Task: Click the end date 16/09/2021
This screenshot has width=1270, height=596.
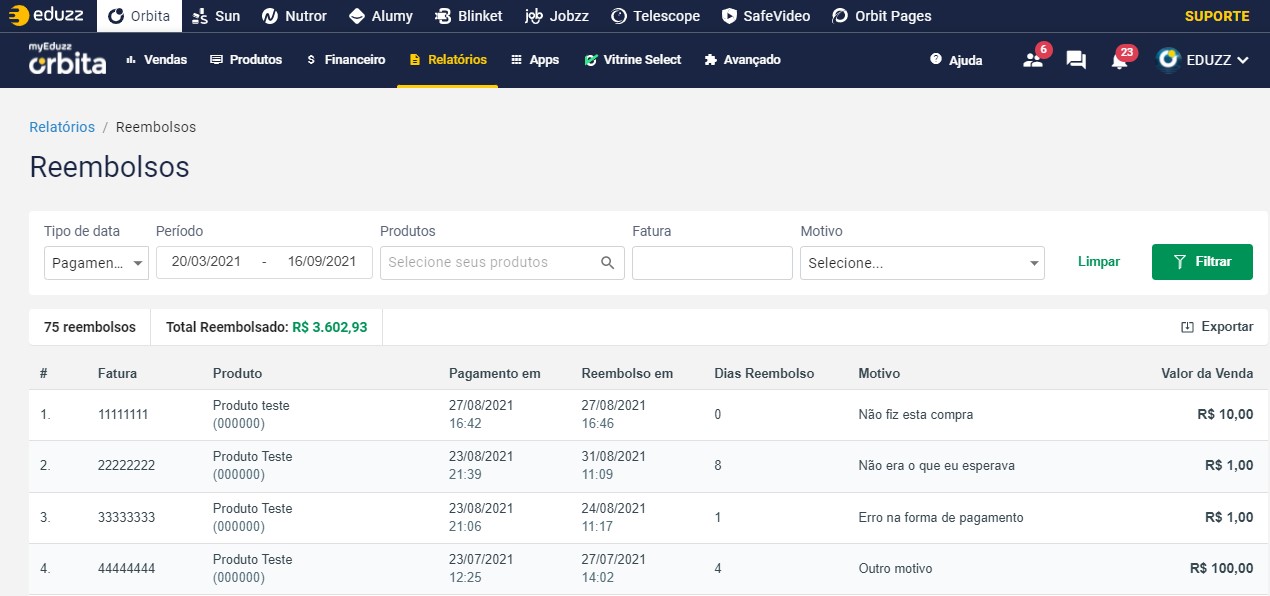Action: [322, 262]
